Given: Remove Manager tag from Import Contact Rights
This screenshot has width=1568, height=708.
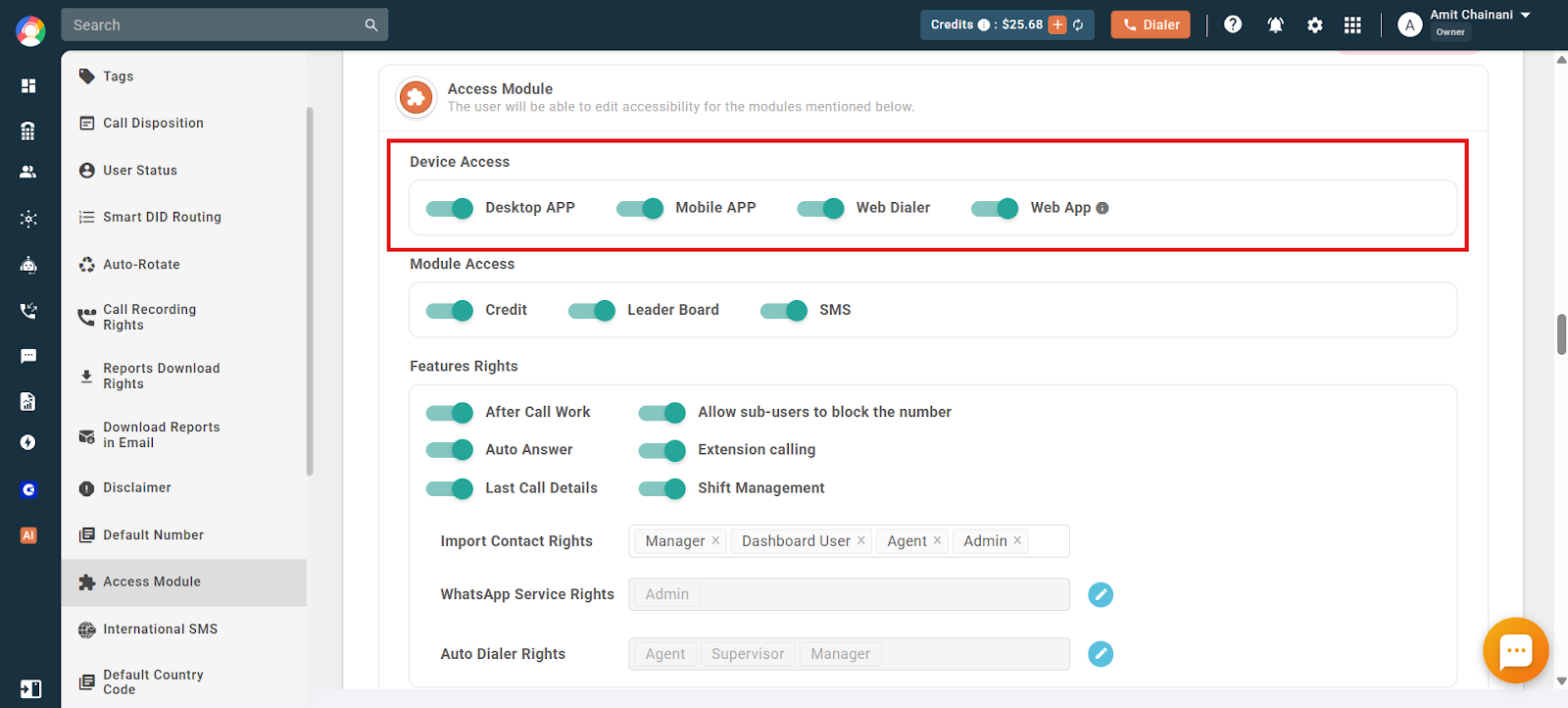Looking at the screenshot, I should pyautogui.click(x=715, y=540).
